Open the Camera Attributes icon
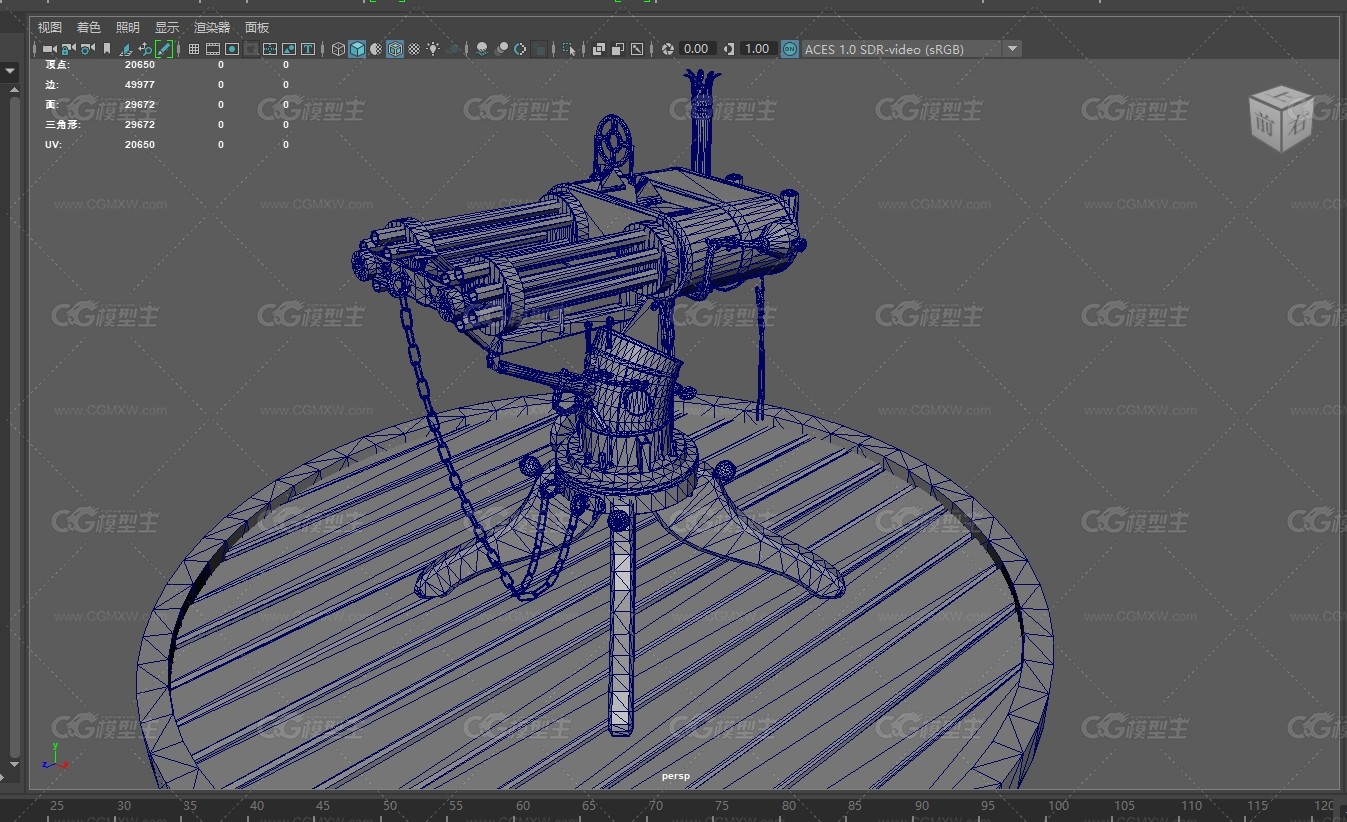1347x822 pixels. coord(87,49)
